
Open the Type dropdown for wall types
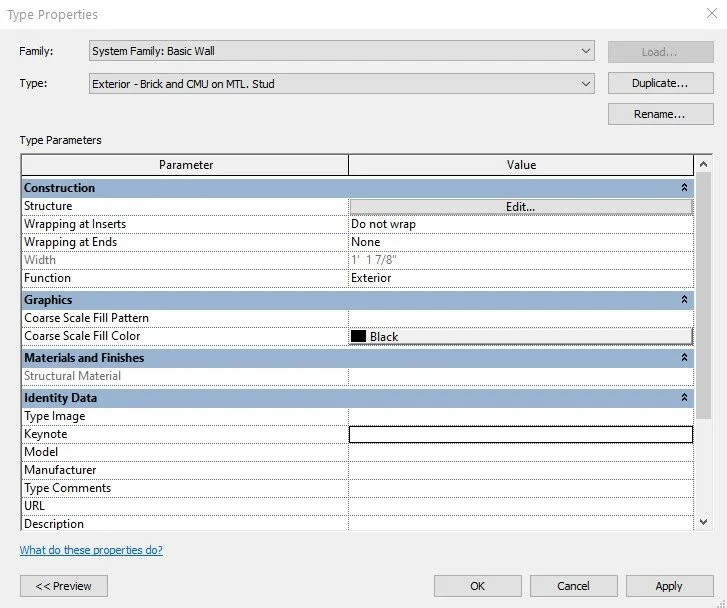pyautogui.click(x=341, y=83)
